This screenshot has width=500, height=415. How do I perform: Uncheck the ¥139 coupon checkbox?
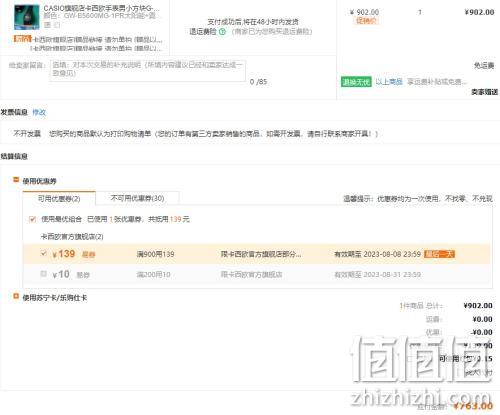pyautogui.click(x=43, y=253)
